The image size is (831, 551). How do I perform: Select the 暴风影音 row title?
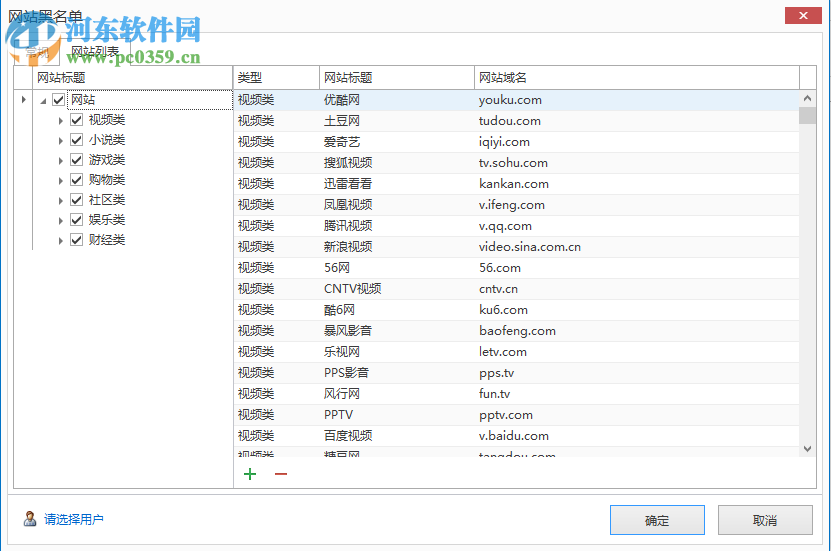(348, 331)
